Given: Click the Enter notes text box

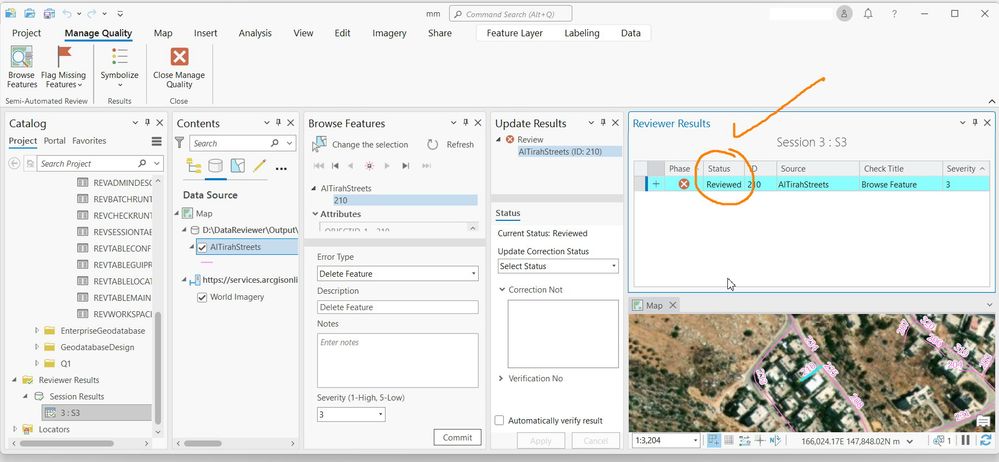Looking at the screenshot, I should tap(398, 360).
